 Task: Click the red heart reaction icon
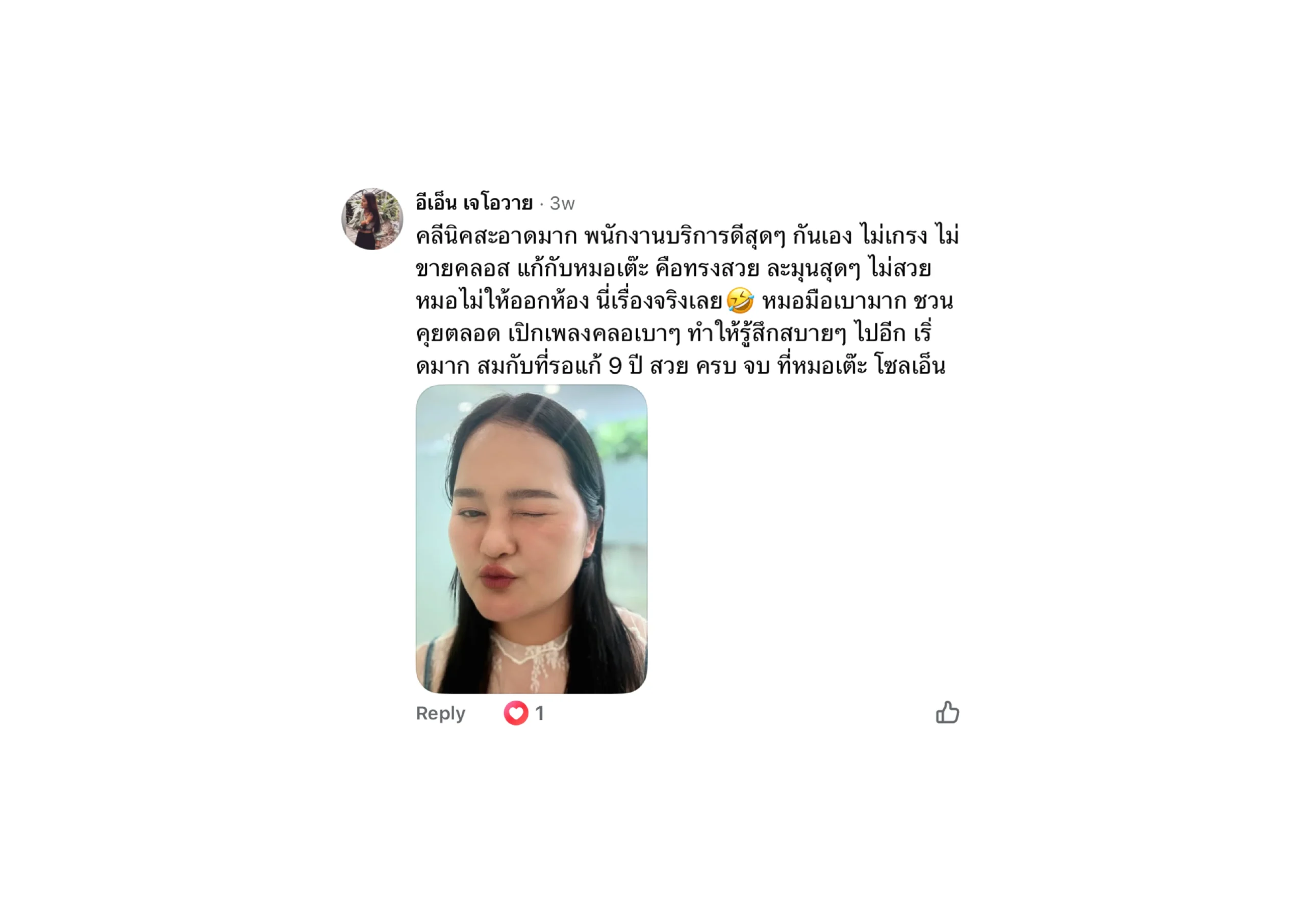click(516, 713)
